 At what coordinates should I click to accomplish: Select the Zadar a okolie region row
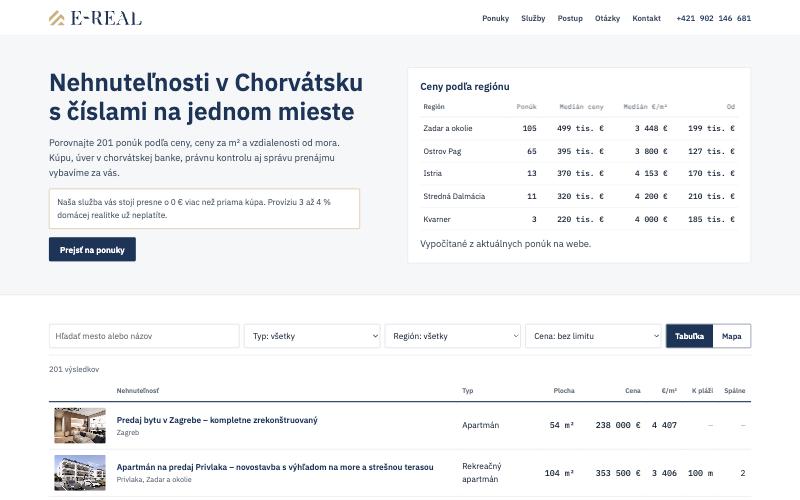(579, 129)
